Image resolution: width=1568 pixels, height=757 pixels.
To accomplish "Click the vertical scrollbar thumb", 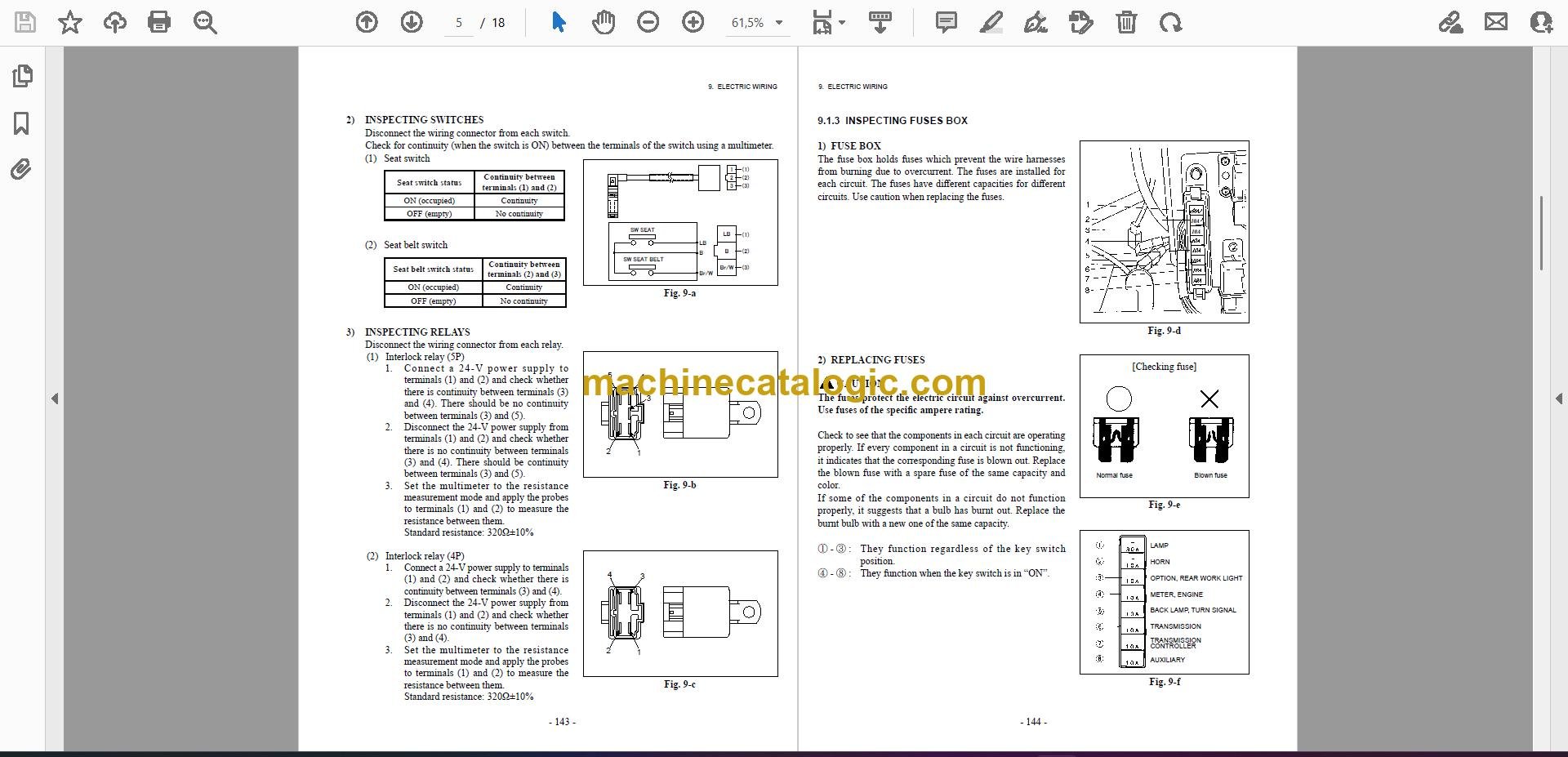I will click(x=1541, y=233).
